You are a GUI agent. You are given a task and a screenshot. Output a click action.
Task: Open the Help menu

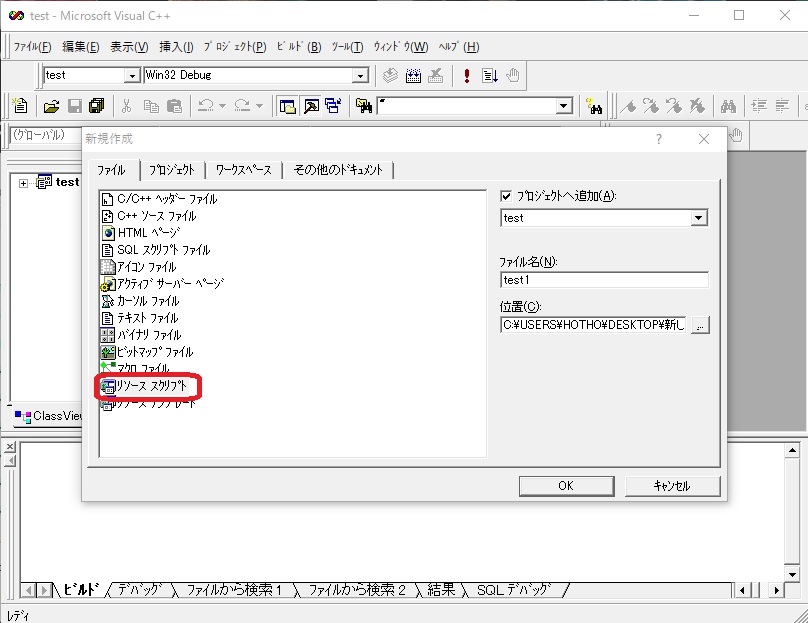coord(459,47)
